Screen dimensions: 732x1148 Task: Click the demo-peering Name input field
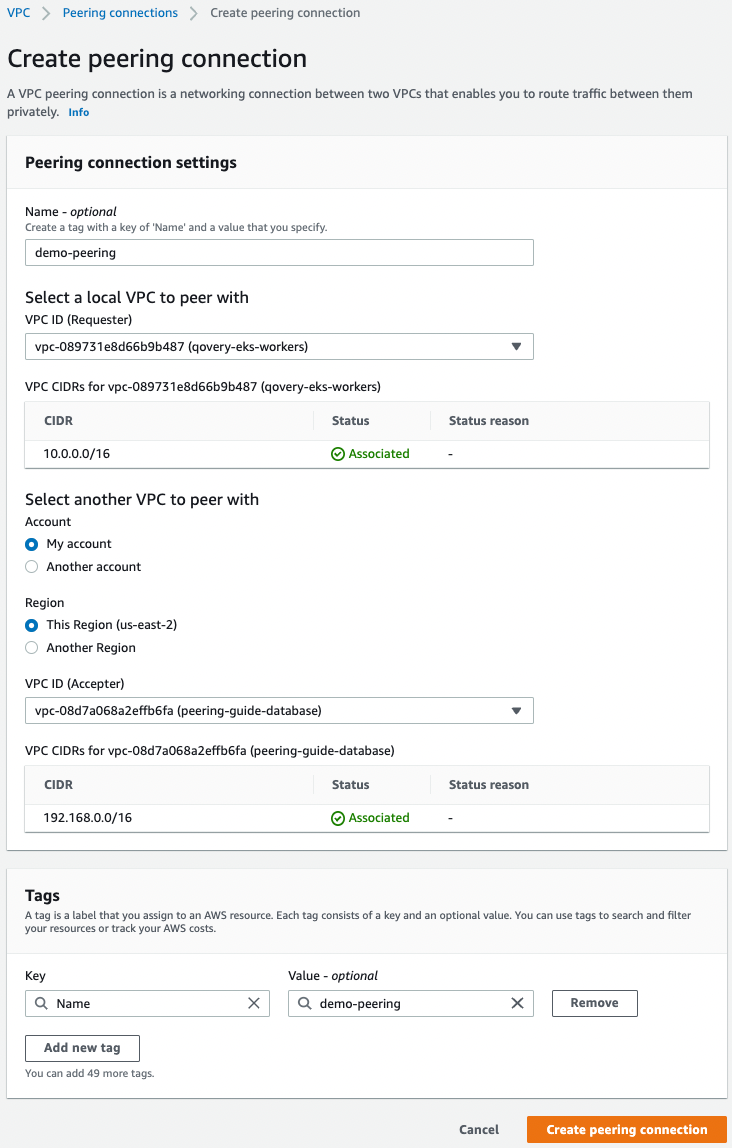pos(279,252)
